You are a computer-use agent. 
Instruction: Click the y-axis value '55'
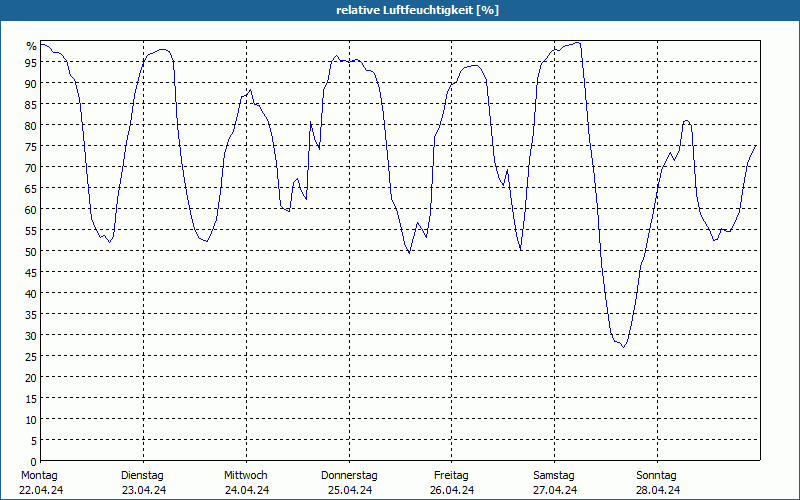tap(31, 231)
